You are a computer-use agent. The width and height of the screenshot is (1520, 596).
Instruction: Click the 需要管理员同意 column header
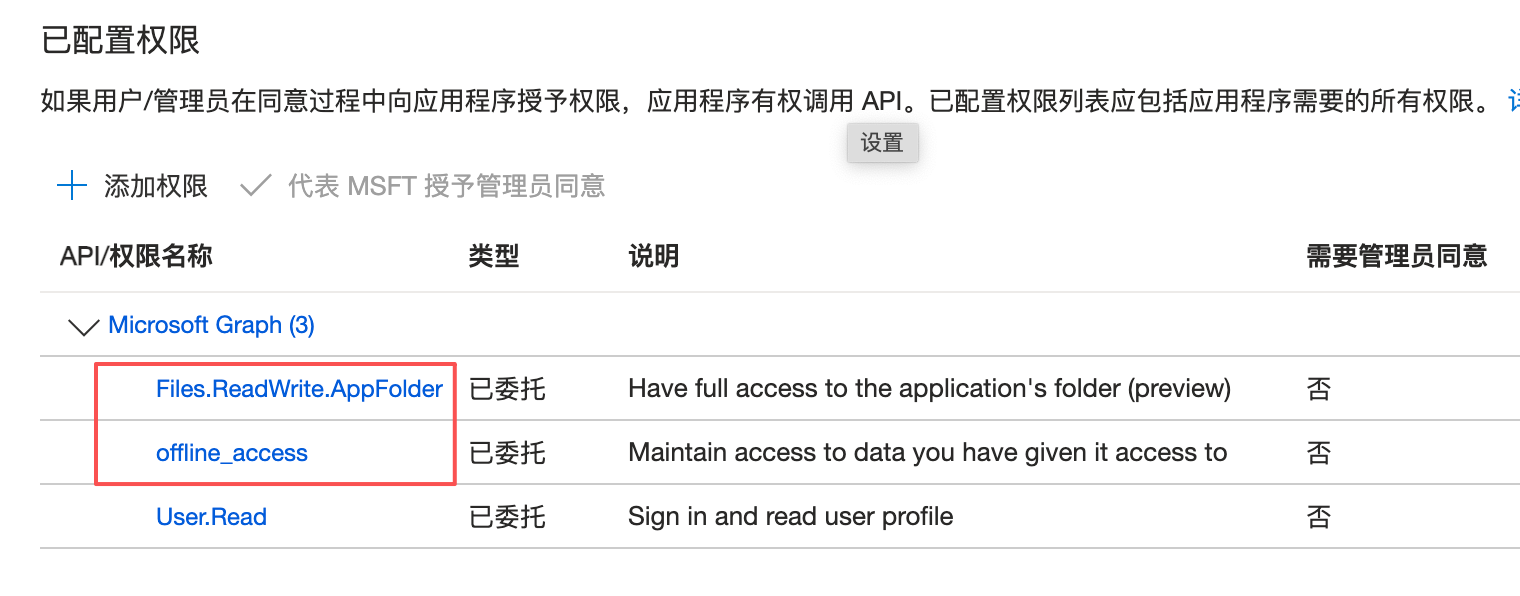[1396, 256]
